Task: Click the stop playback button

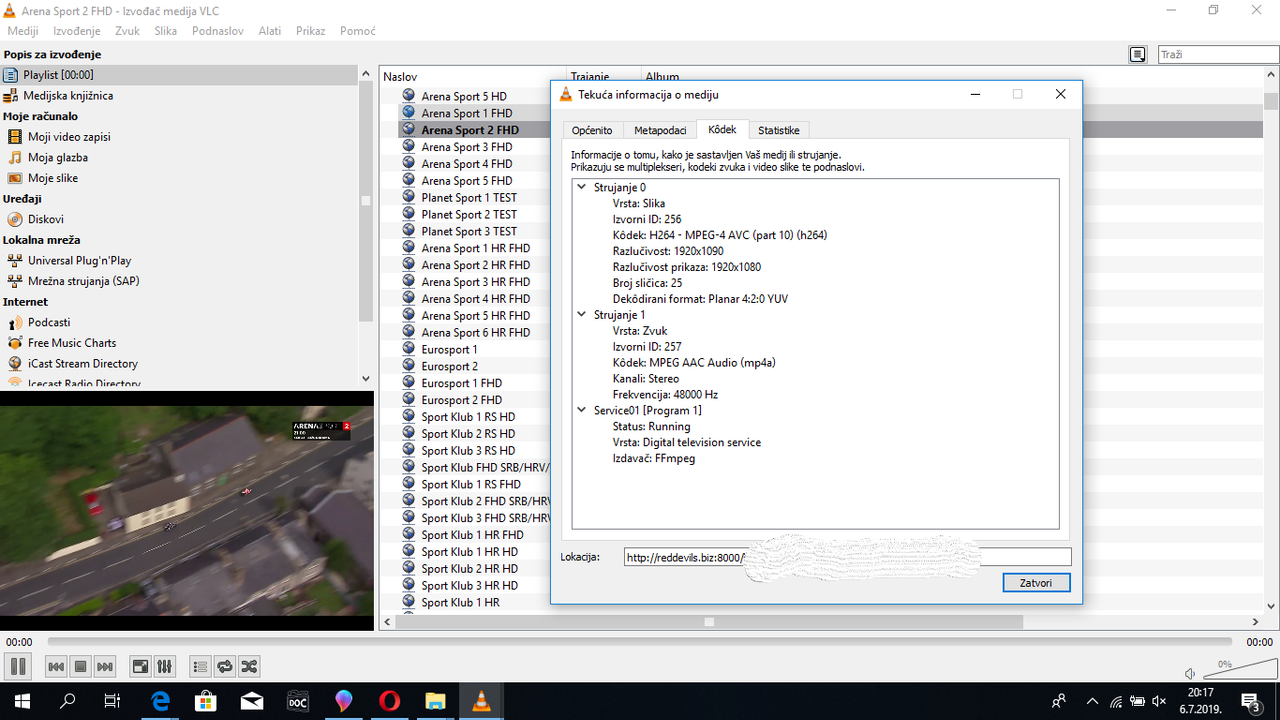Action: pos(81,666)
